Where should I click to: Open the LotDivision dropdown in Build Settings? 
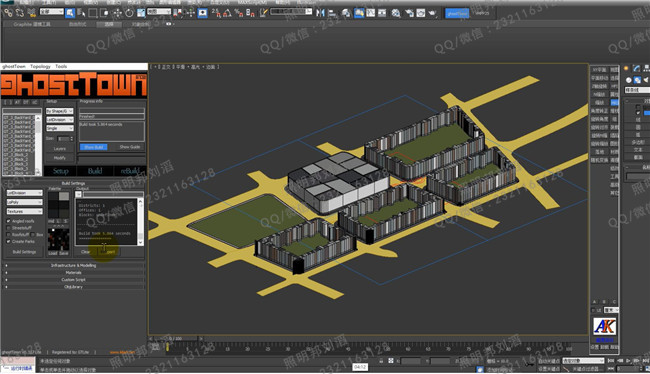(24, 193)
